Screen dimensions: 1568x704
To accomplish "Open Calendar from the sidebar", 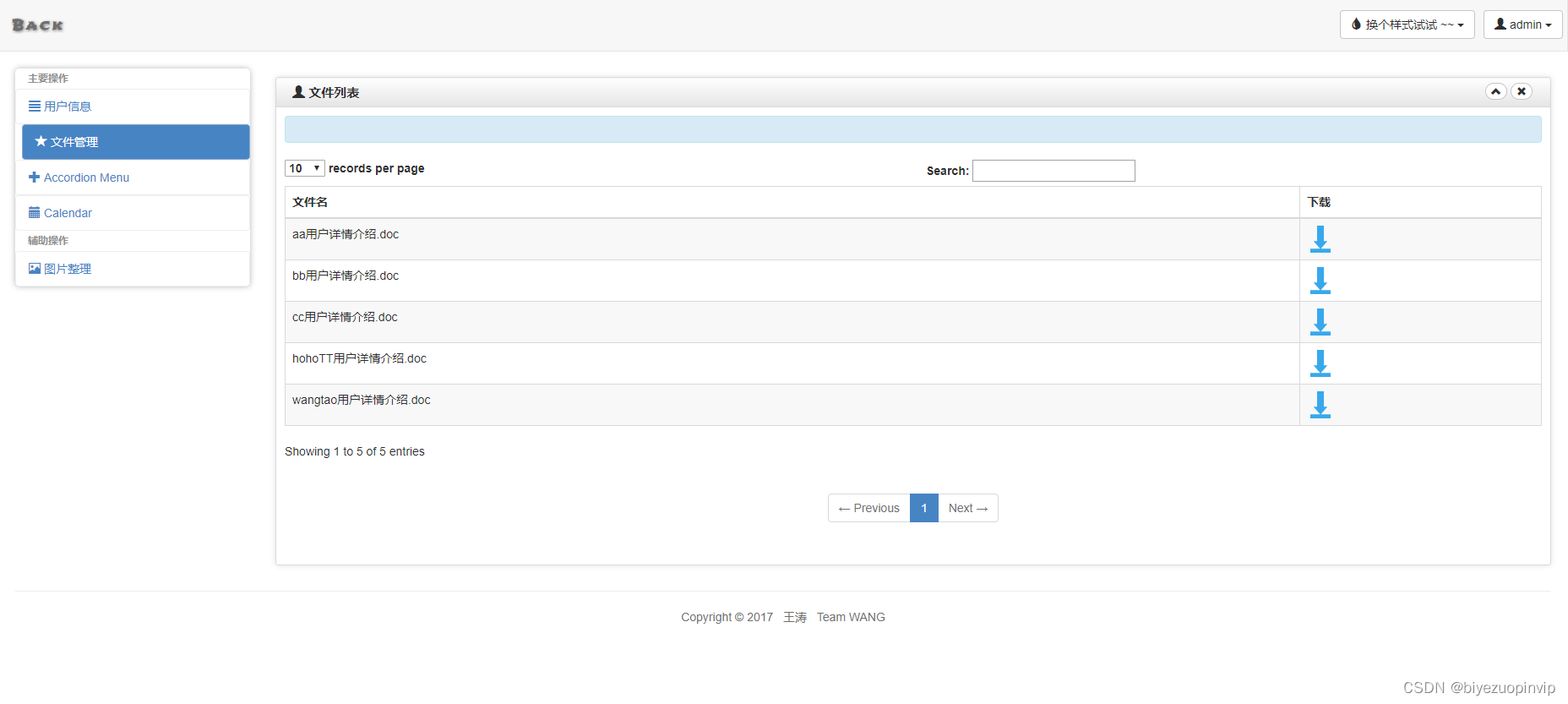I will (68, 213).
